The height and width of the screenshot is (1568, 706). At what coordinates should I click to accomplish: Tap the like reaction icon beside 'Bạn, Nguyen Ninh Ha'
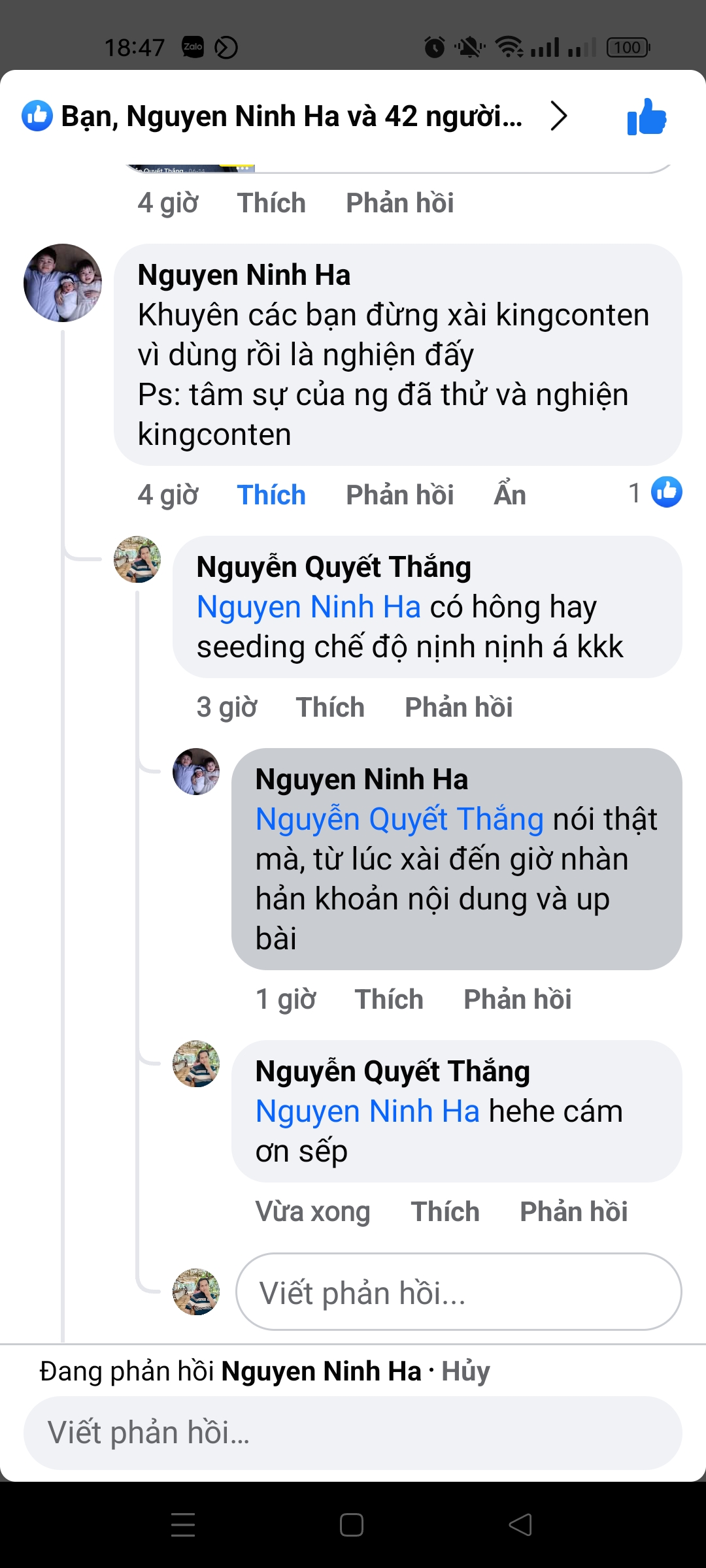pyautogui.click(x=37, y=116)
